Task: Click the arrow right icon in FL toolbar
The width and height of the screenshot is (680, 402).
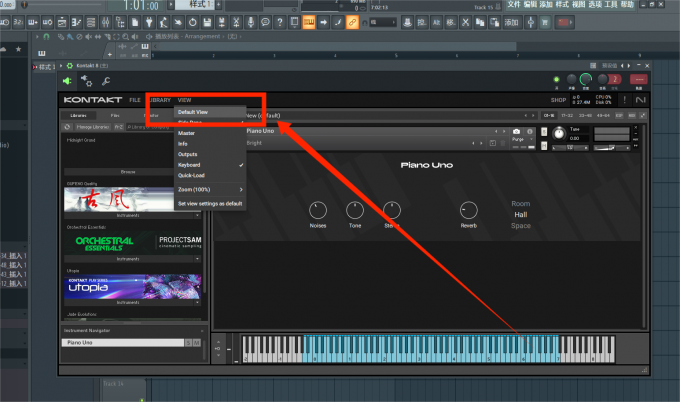Action: [323, 22]
